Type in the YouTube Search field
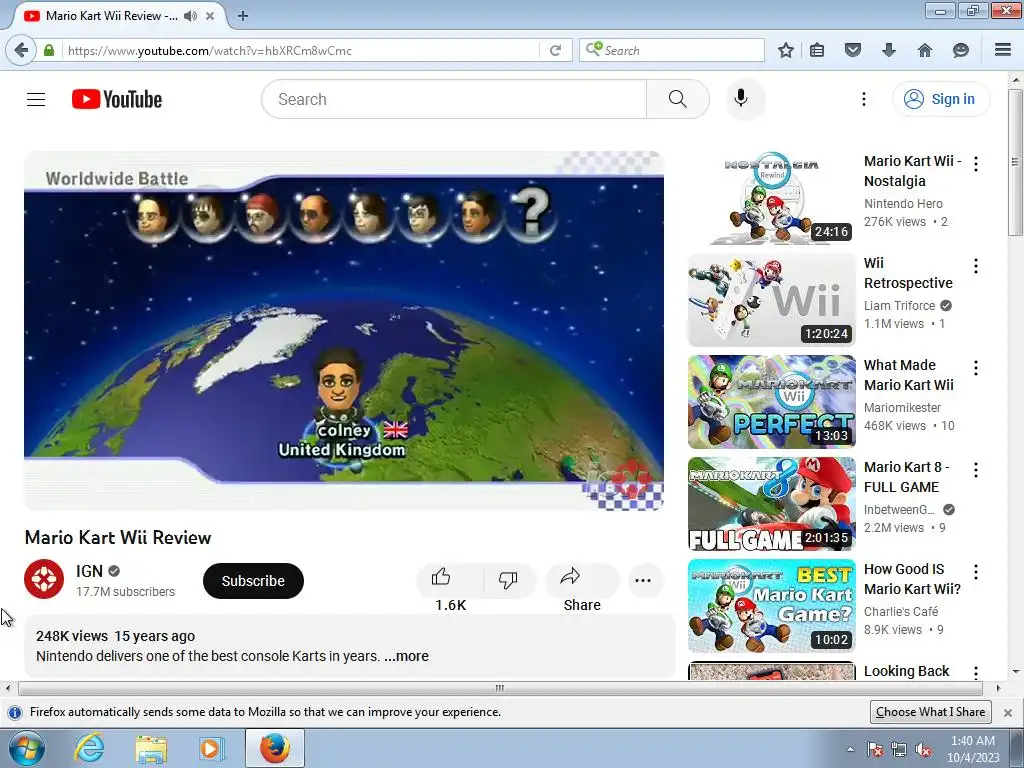1024x768 pixels. coord(454,99)
